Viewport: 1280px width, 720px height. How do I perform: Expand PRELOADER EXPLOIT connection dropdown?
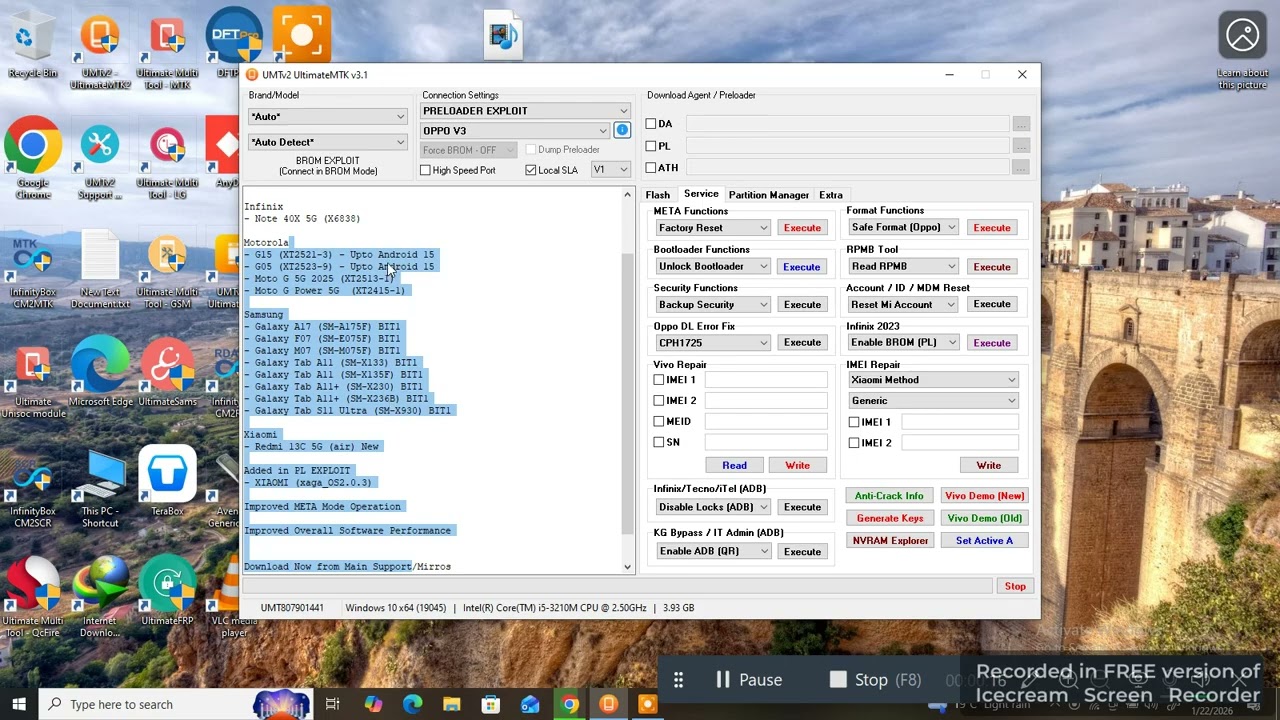(x=525, y=111)
